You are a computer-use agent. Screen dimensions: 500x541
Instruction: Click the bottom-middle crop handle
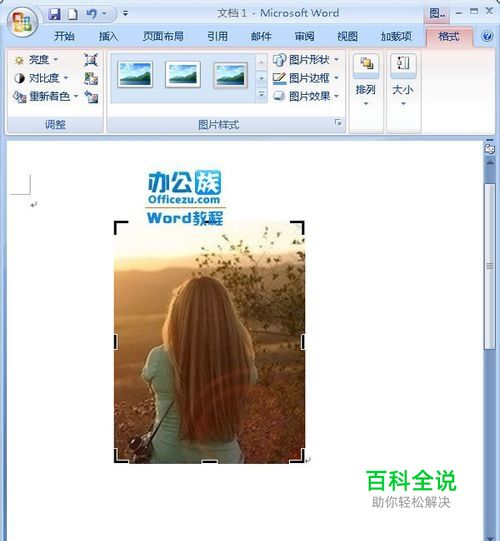209,461
